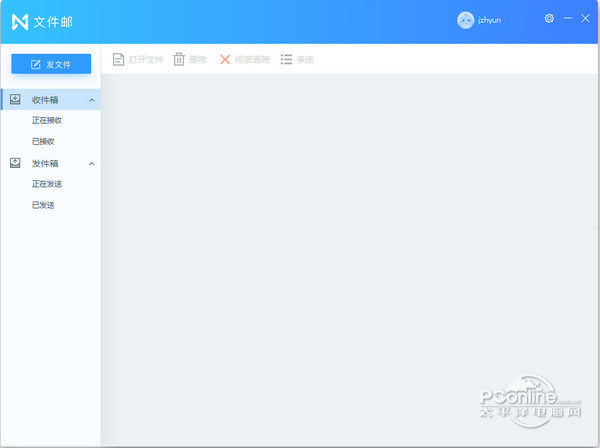Click the 打开文件 document icon
The image size is (600, 448).
point(118,59)
